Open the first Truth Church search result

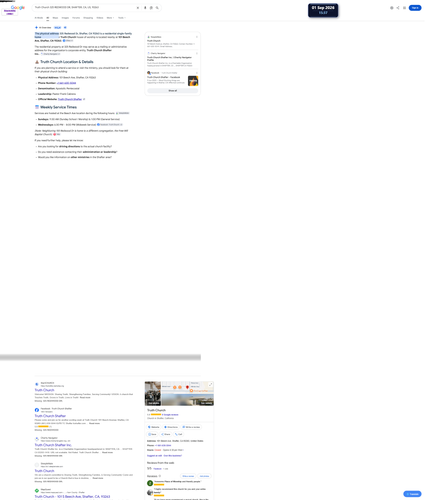tap(44, 390)
